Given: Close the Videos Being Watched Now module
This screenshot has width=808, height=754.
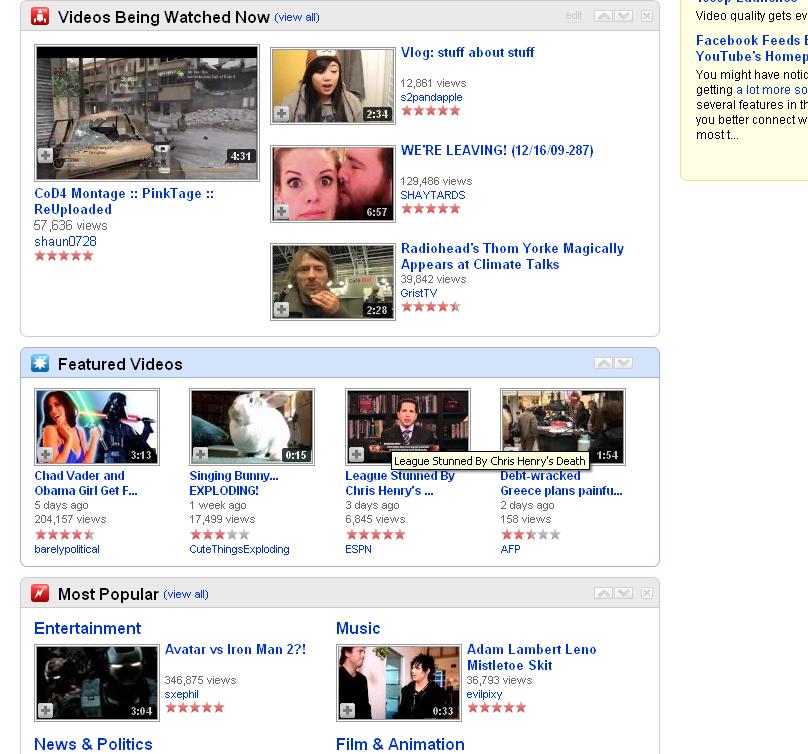Looking at the screenshot, I should 647,16.
